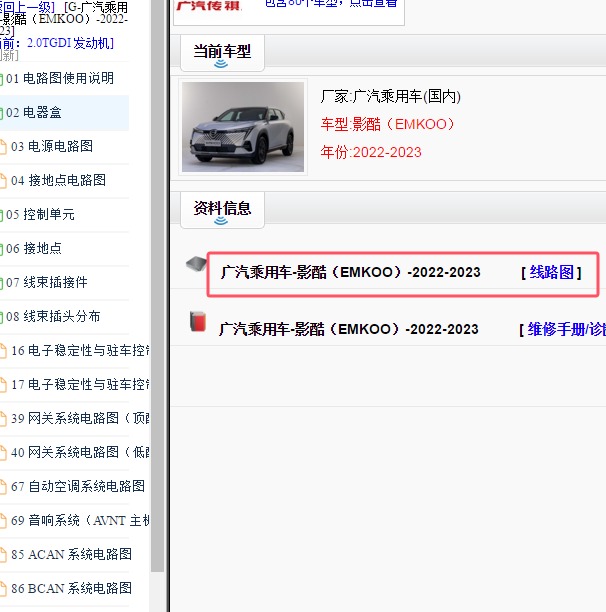
Task: Open the 线路图 link
Action: coord(551,272)
